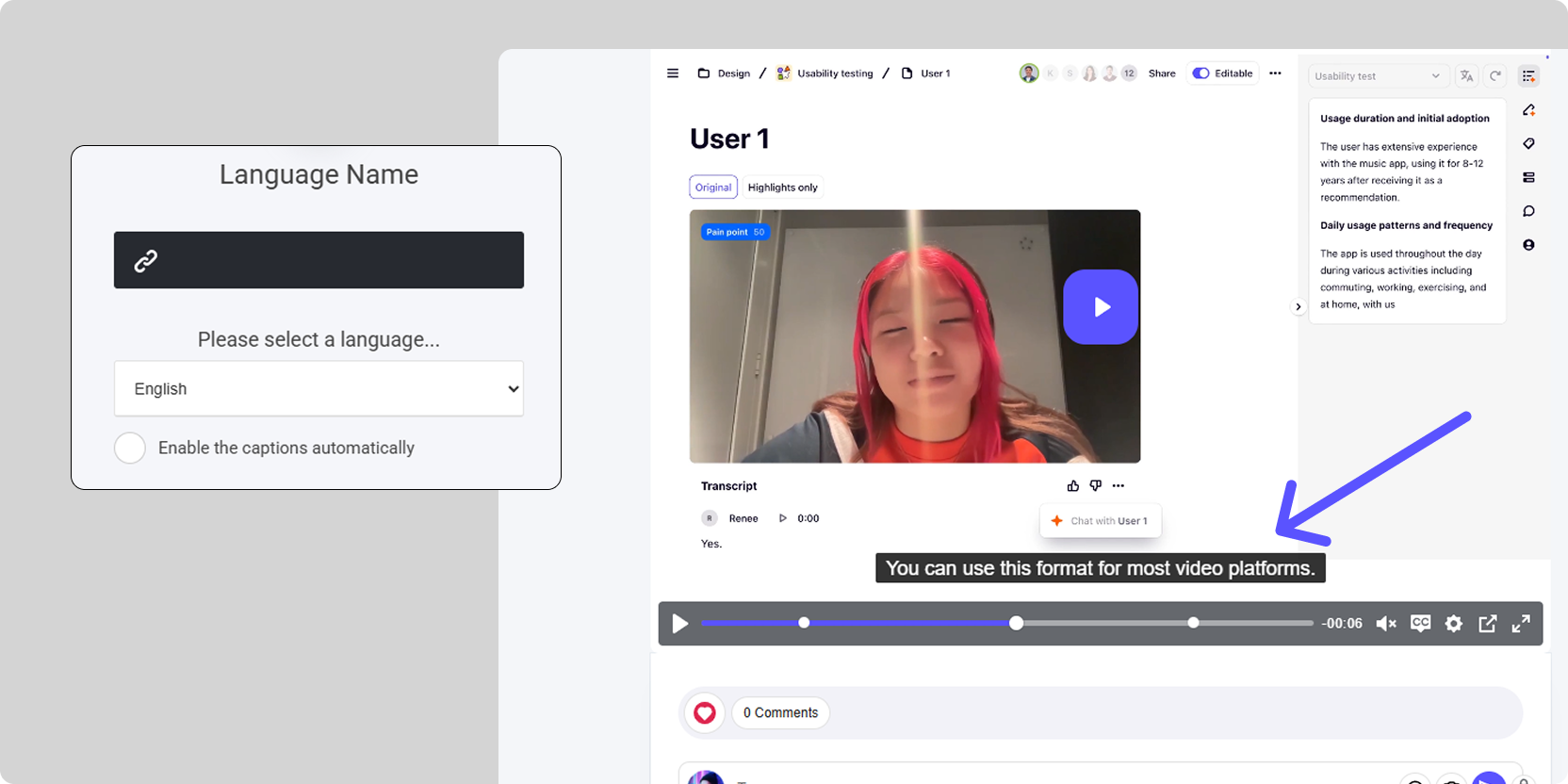Open the hamburger menu beside Design

click(673, 73)
